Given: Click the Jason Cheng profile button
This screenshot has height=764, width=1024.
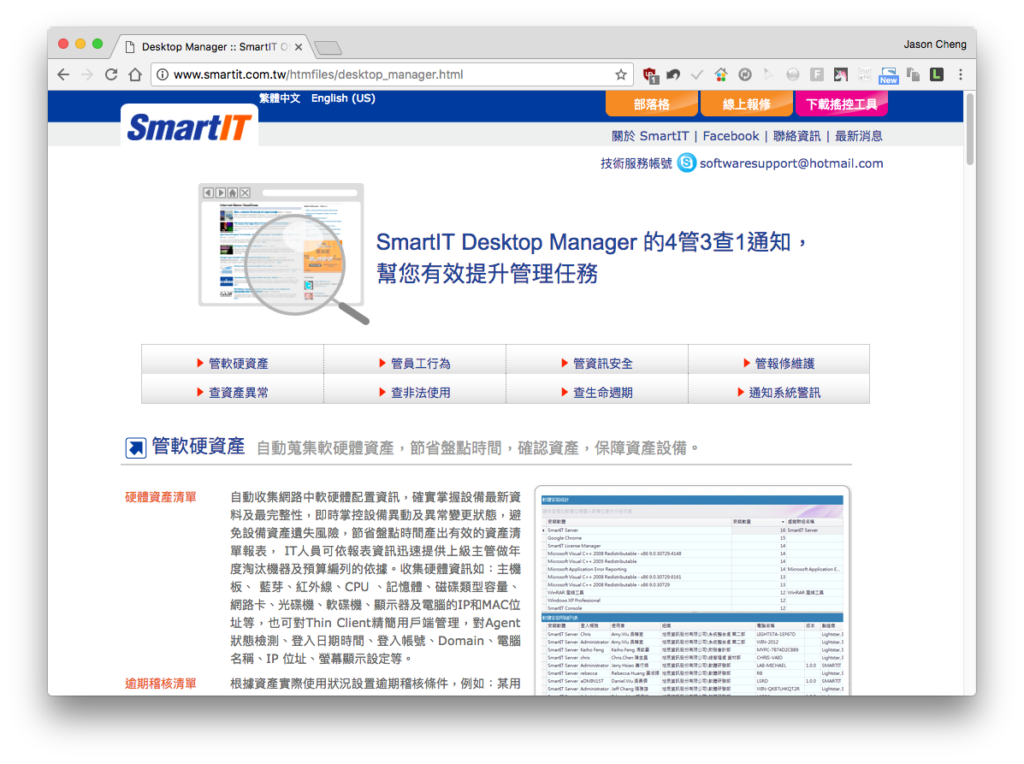Looking at the screenshot, I should pyautogui.click(x=935, y=44).
